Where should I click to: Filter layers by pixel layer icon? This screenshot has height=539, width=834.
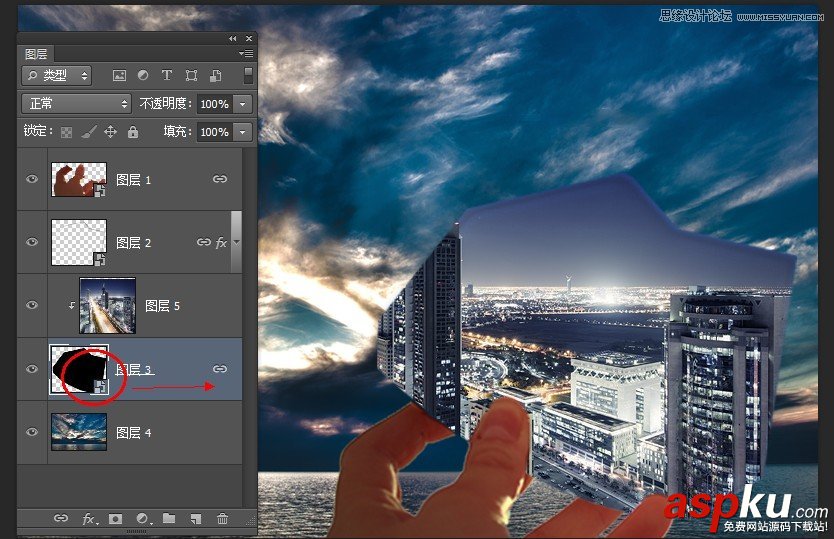pos(119,76)
